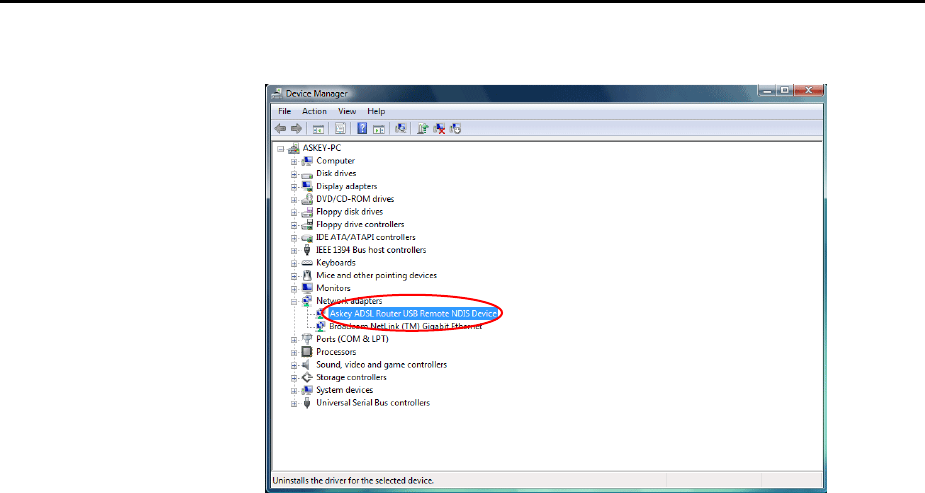Select the Monitors category icon
Image resolution: width=925 pixels, height=493 pixels.
307,288
